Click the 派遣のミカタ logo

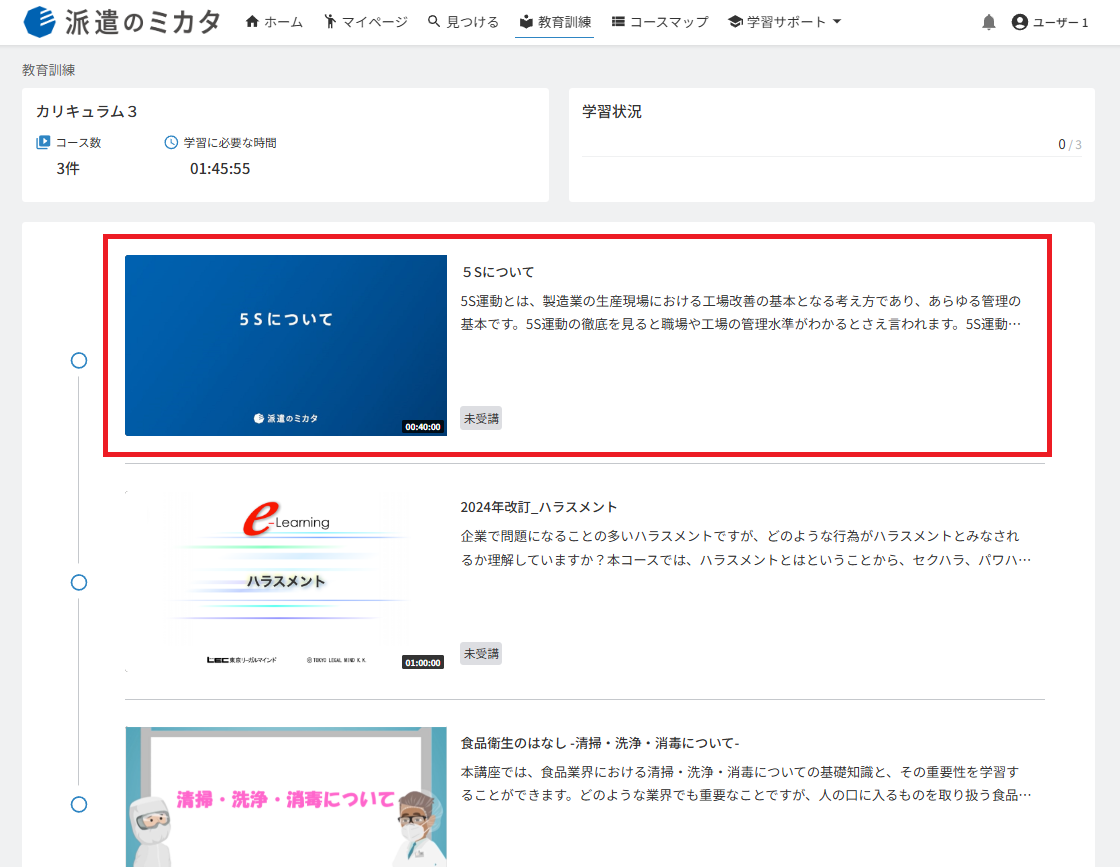(121, 22)
